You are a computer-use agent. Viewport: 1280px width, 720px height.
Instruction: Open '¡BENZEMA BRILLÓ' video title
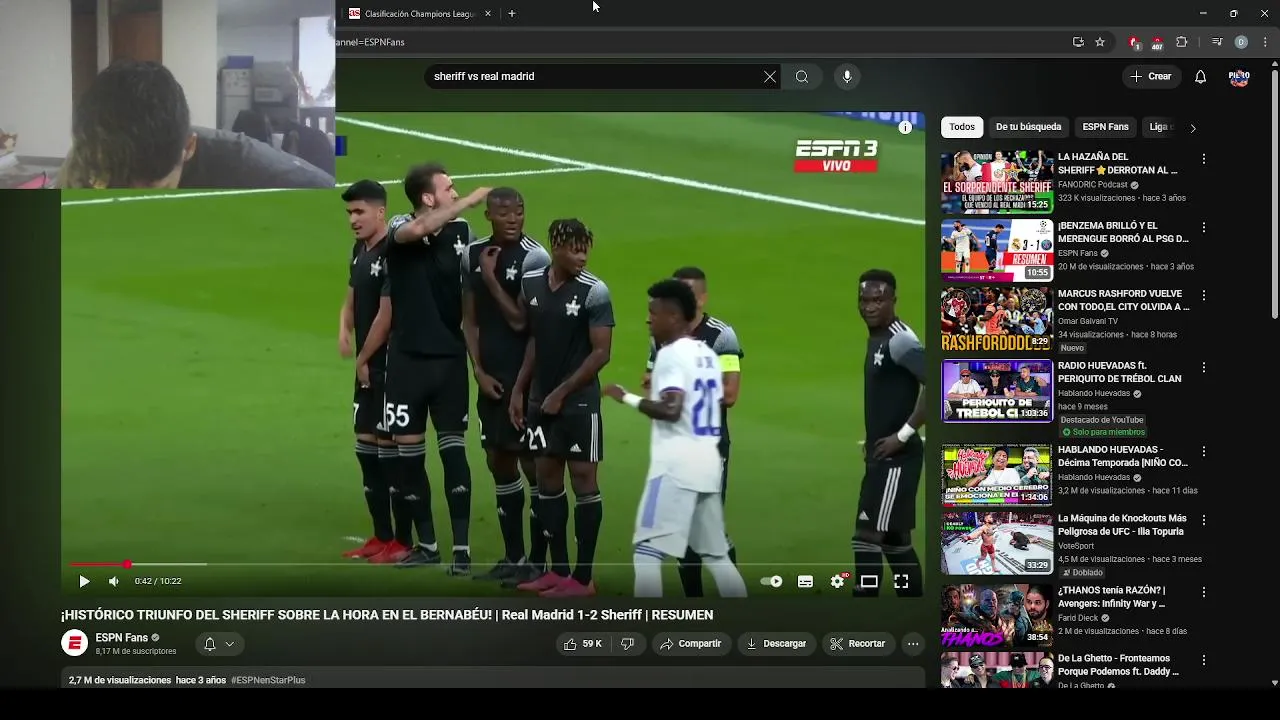tap(1123, 232)
